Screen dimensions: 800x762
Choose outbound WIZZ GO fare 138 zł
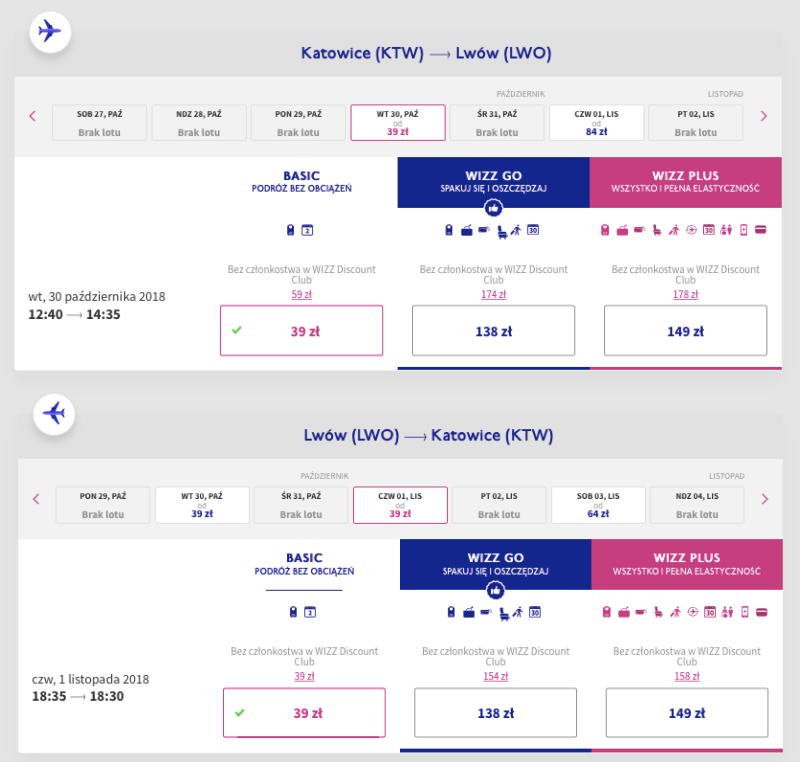(x=493, y=331)
